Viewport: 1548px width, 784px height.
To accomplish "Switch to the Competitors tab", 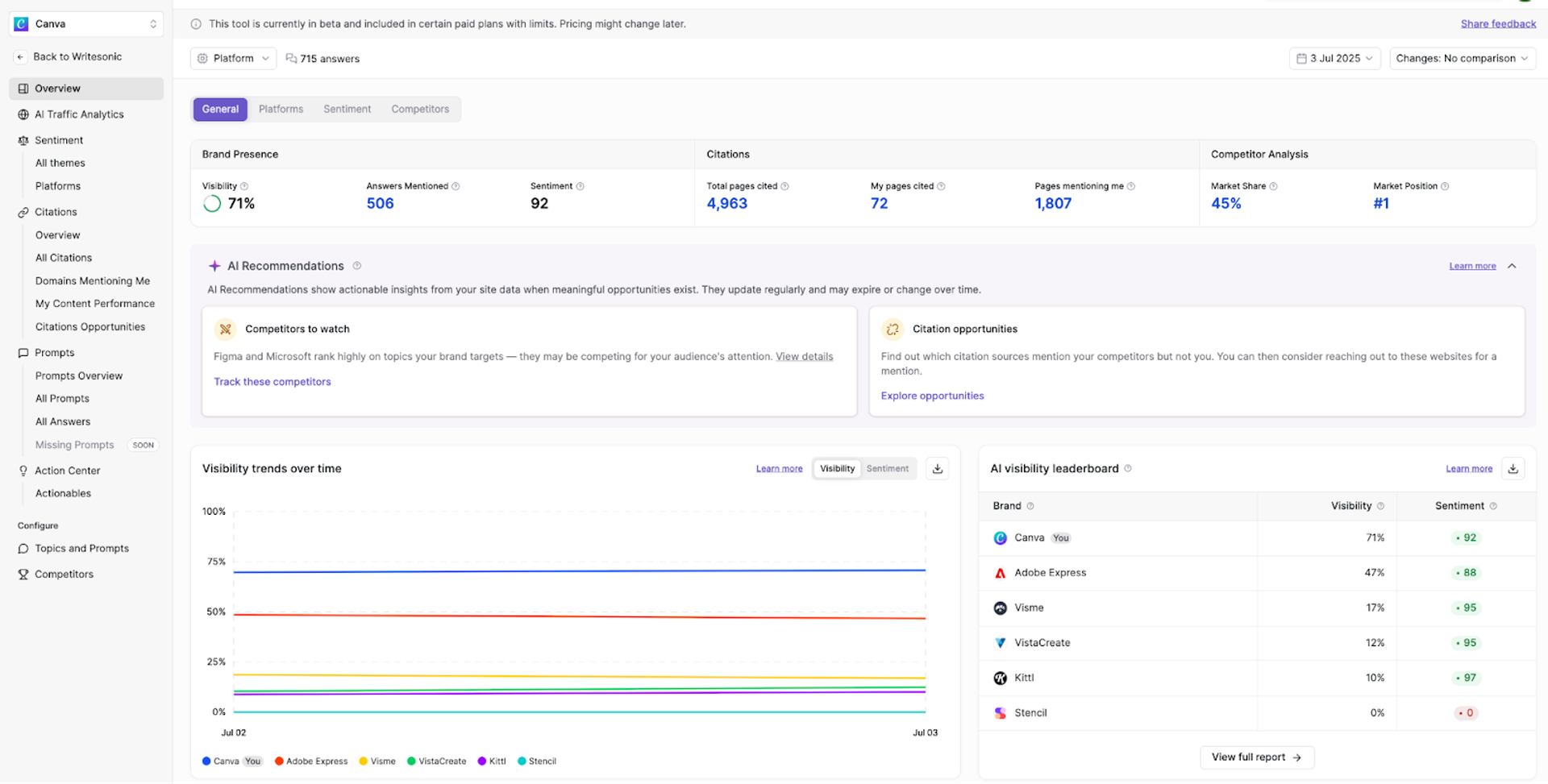I will click(x=420, y=110).
